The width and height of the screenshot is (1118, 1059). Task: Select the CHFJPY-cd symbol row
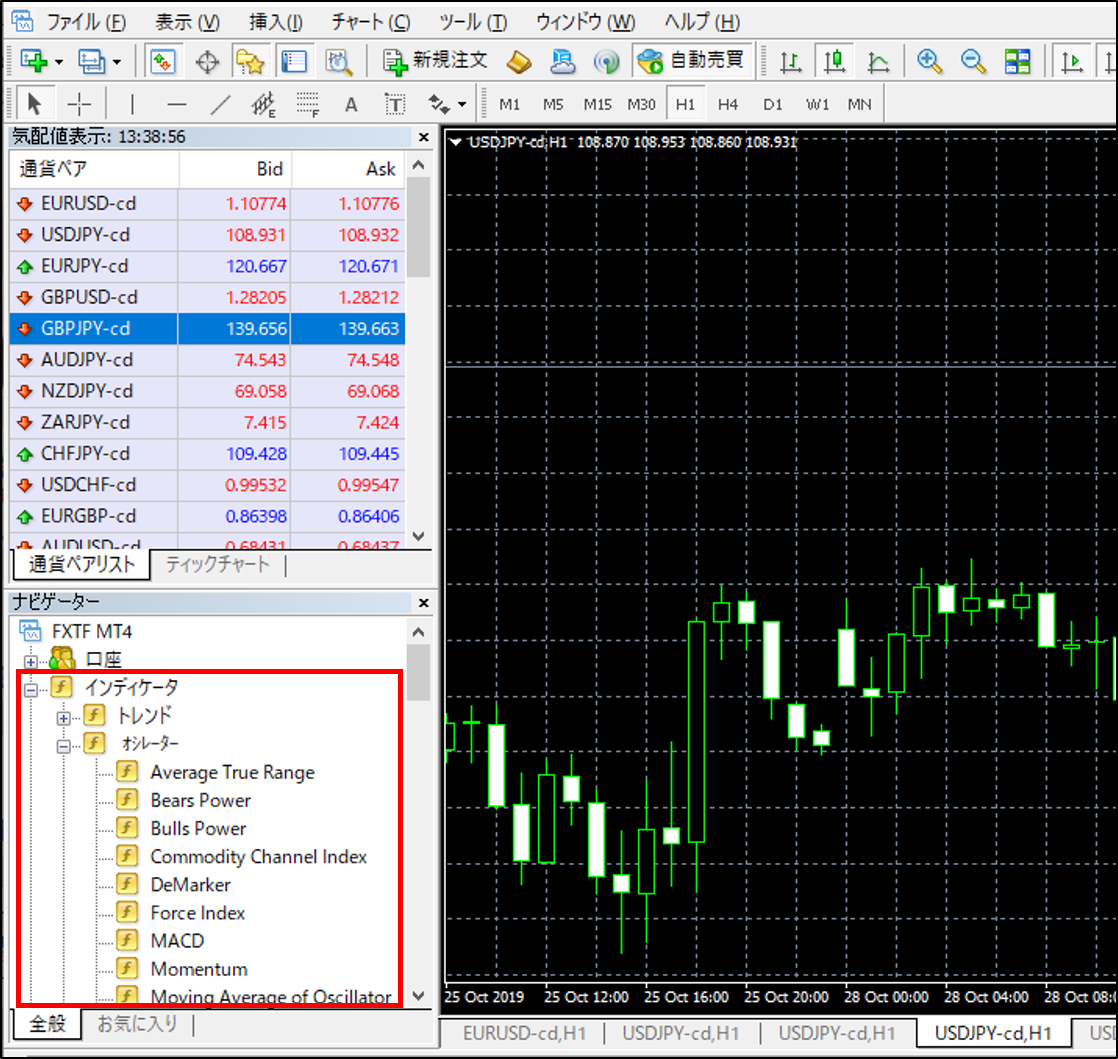pos(207,454)
